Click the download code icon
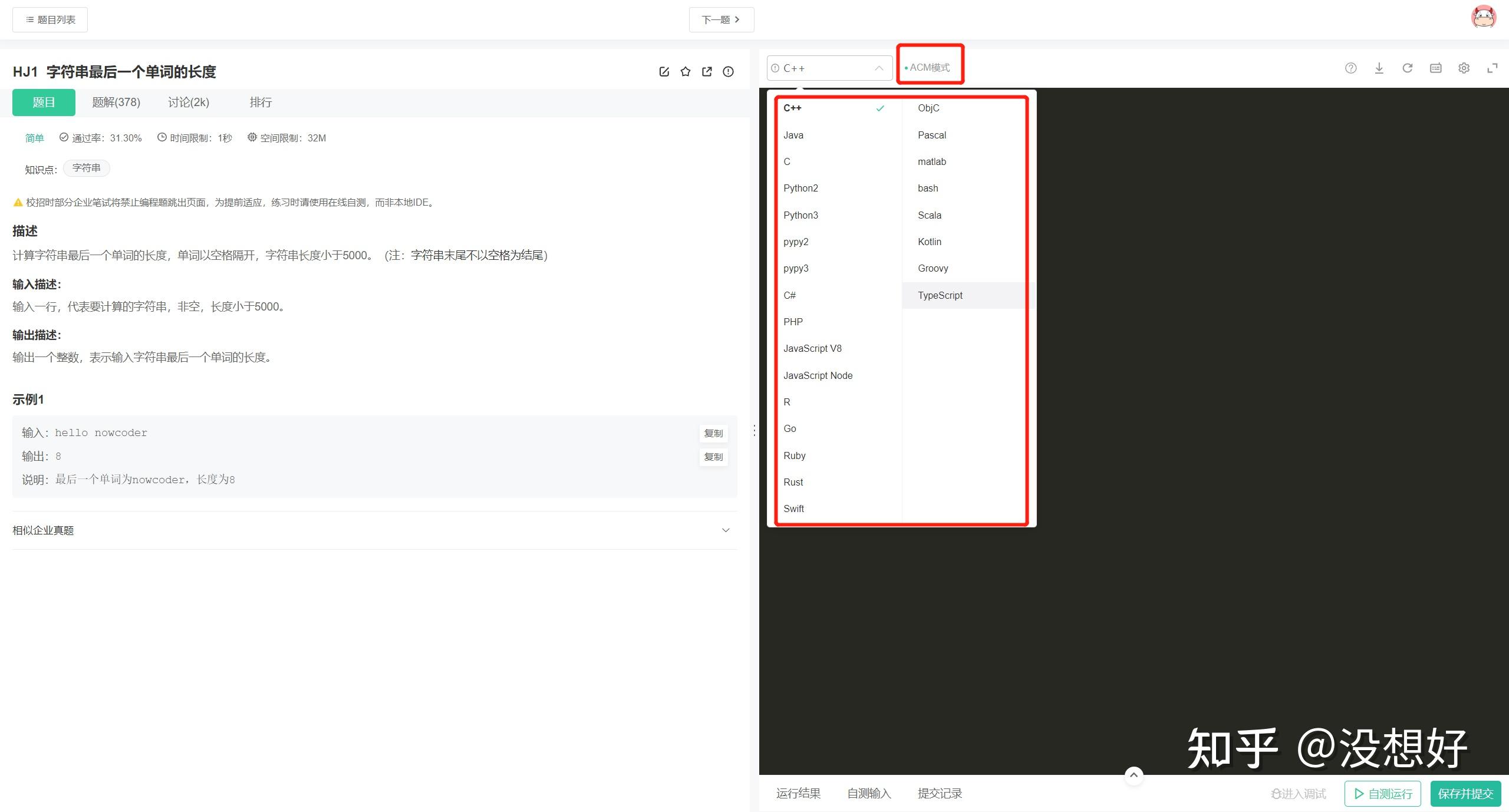This screenshot has height=812, width=1509. pyautogui.click(x=1379, y=68)
